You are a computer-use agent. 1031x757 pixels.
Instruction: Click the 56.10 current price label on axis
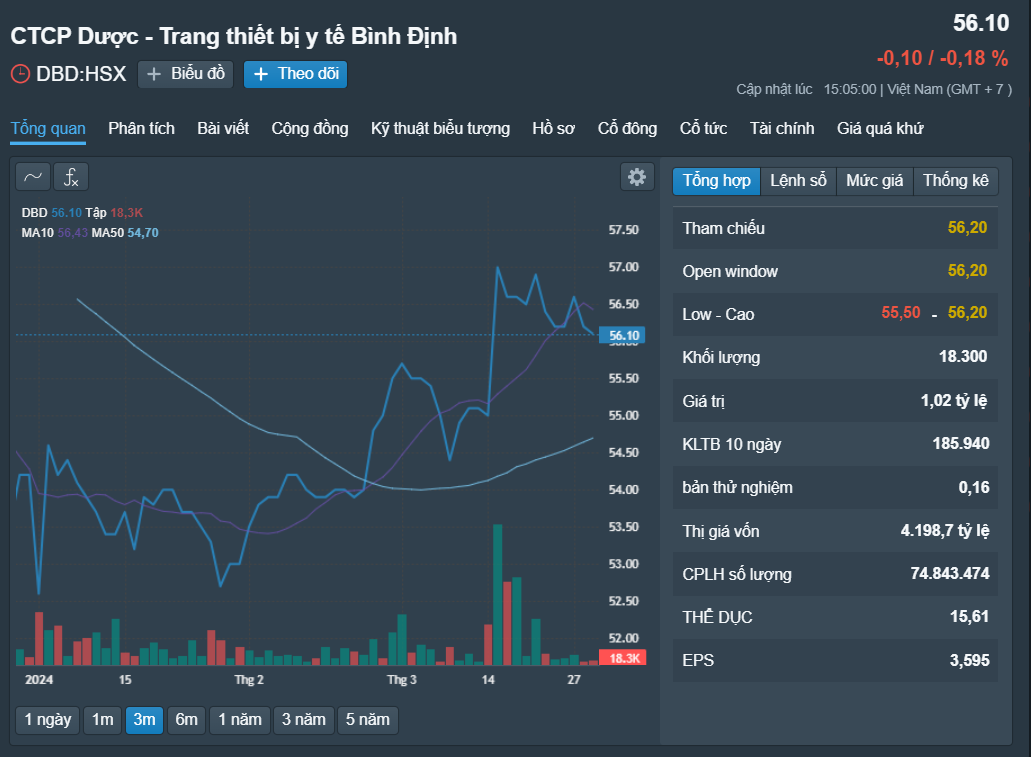pyautogui.click(x=623, y=335)
